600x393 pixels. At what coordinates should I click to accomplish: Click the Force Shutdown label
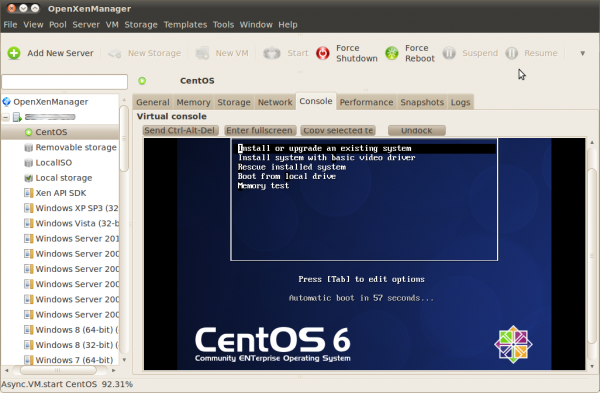pos(357,53)
